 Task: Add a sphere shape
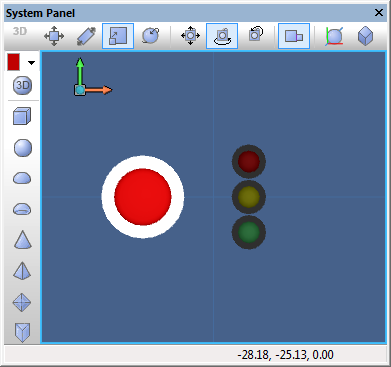23,148
